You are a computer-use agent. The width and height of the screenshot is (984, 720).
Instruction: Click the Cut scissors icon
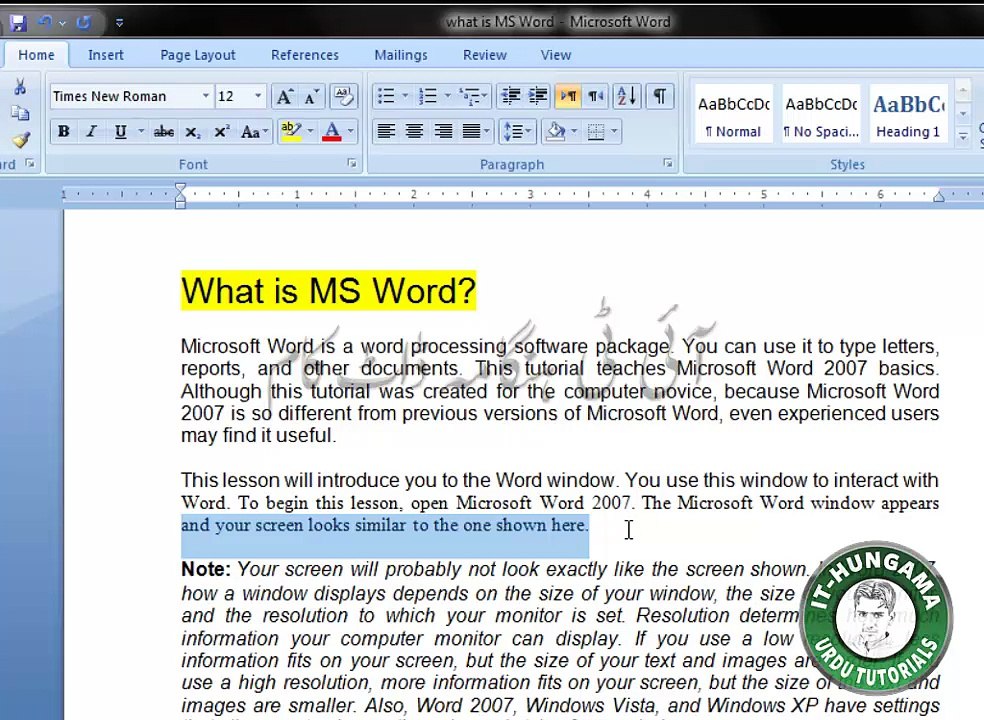pyautogui.click(x=20, y=87)
